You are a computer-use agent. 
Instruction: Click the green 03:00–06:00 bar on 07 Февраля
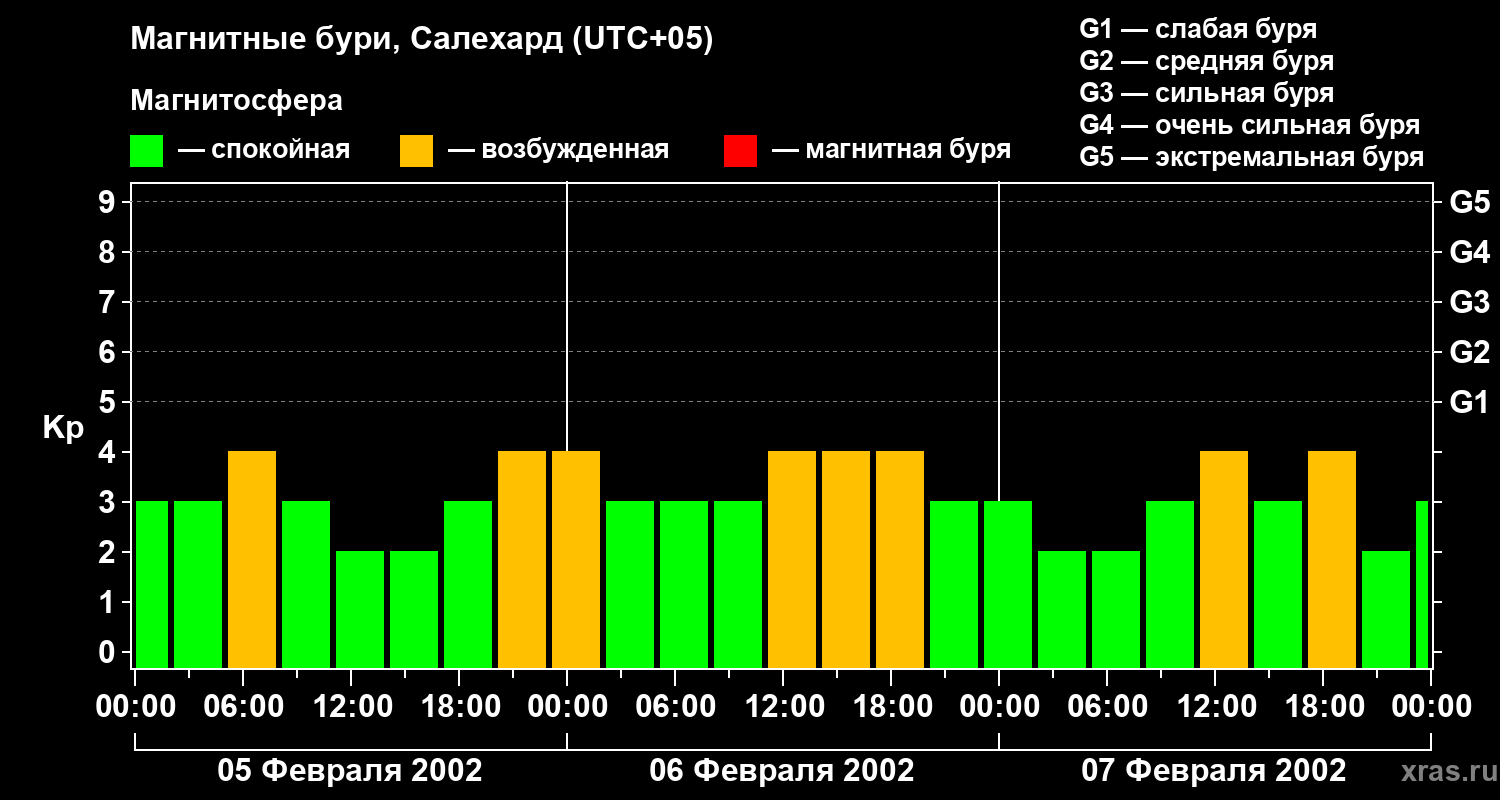(x=1062, y=610)
